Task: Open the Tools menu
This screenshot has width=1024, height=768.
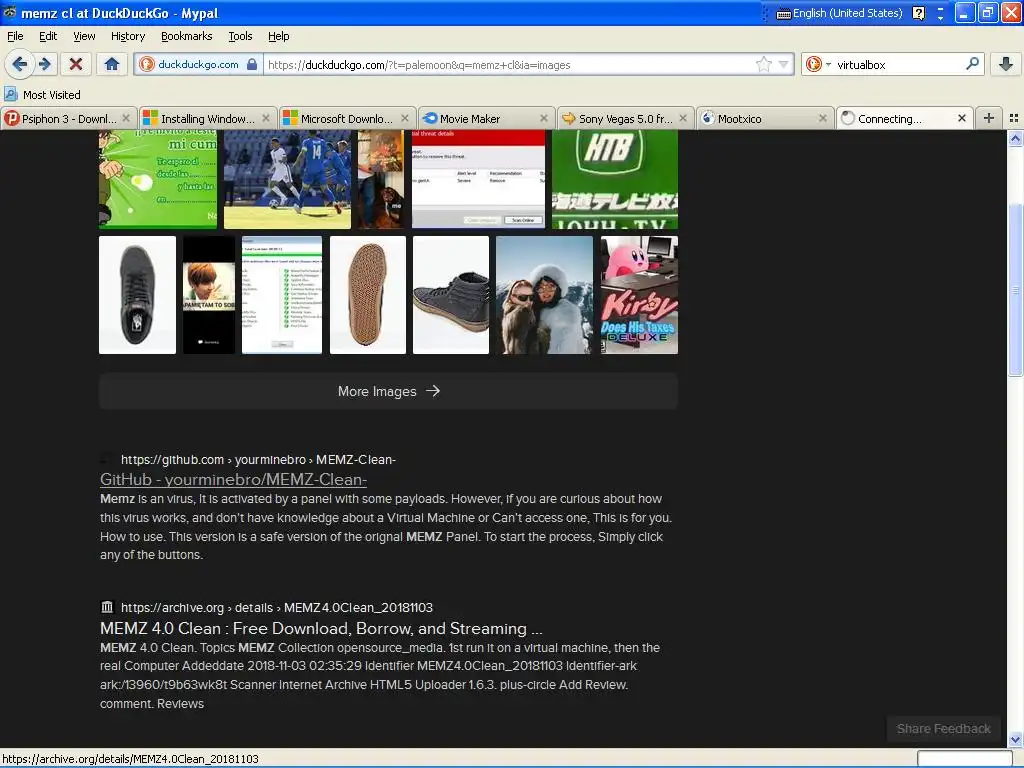Action: pos(240,36)
